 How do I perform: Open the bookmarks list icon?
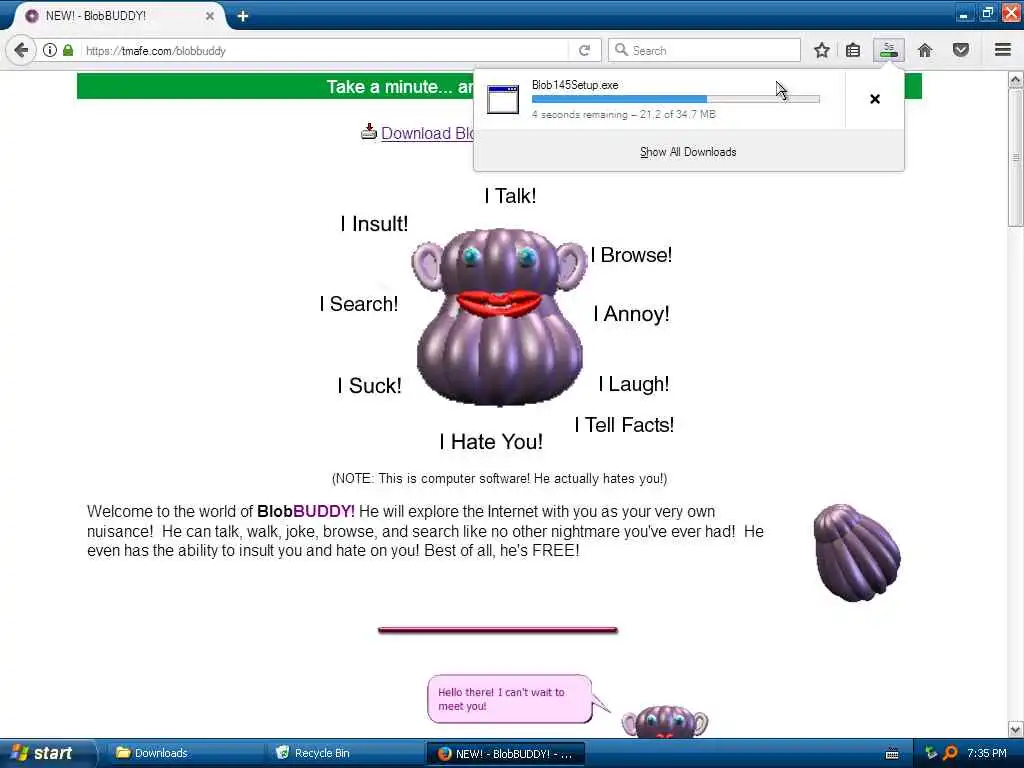(853, 50)
